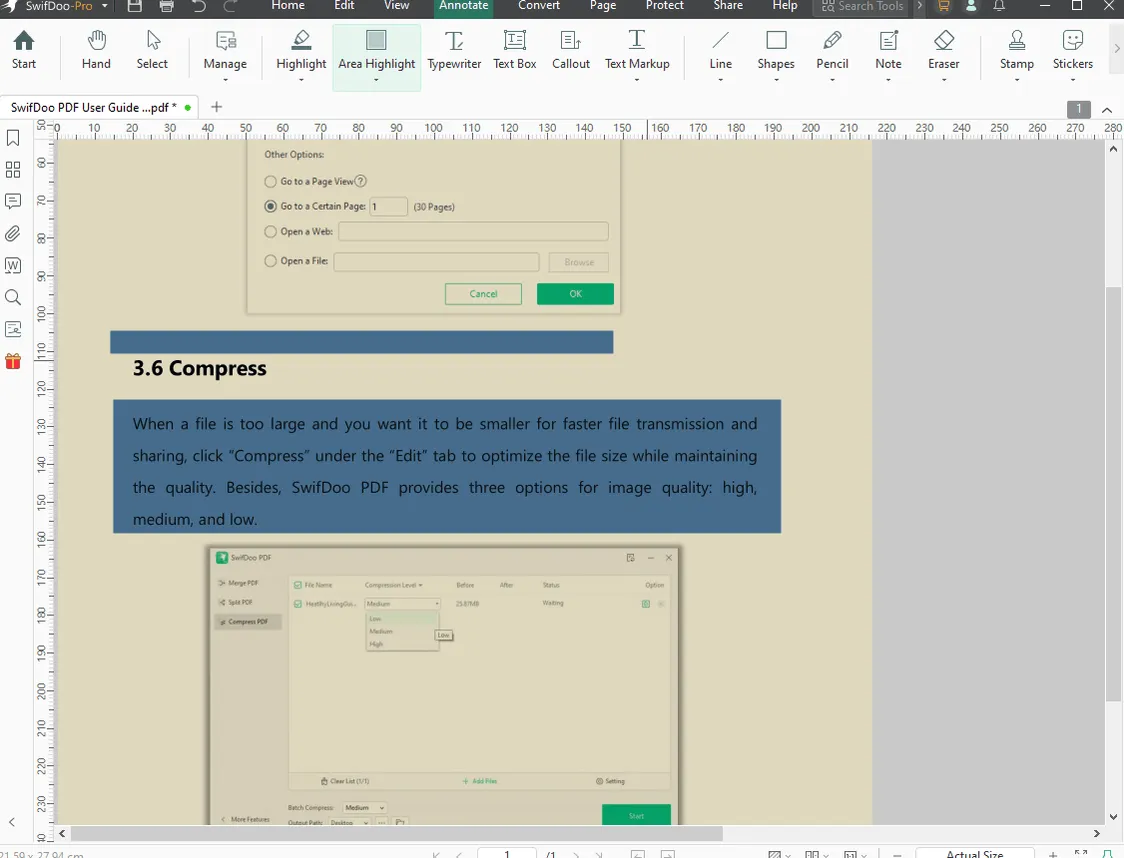
Task: Activate the Highlight tool
Action: (301, 50)
